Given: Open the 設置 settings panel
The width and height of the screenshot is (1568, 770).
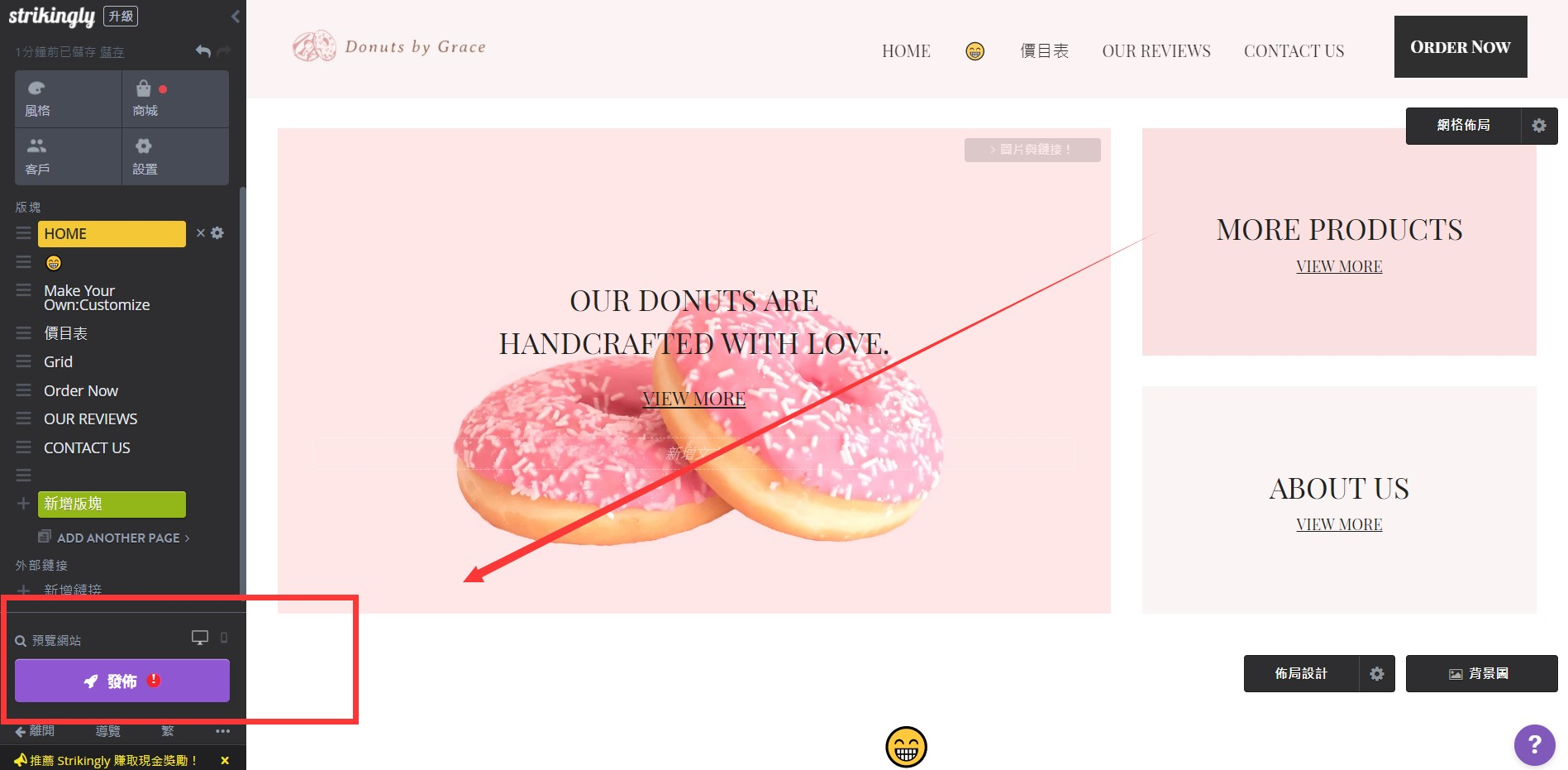Looking at the screenshot, I should point(175,156).
